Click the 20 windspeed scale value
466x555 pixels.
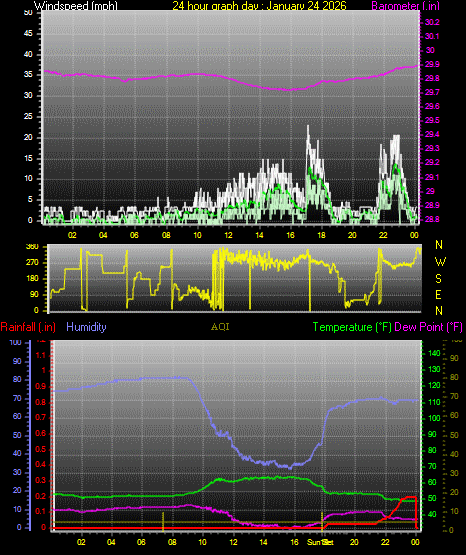tap(28, 137)
